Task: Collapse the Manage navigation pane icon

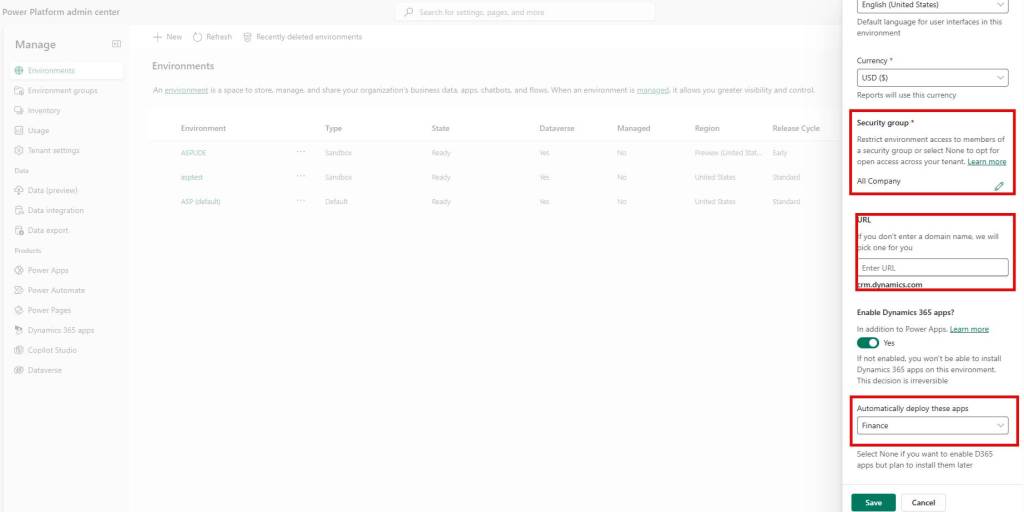Action: (116, 44)
